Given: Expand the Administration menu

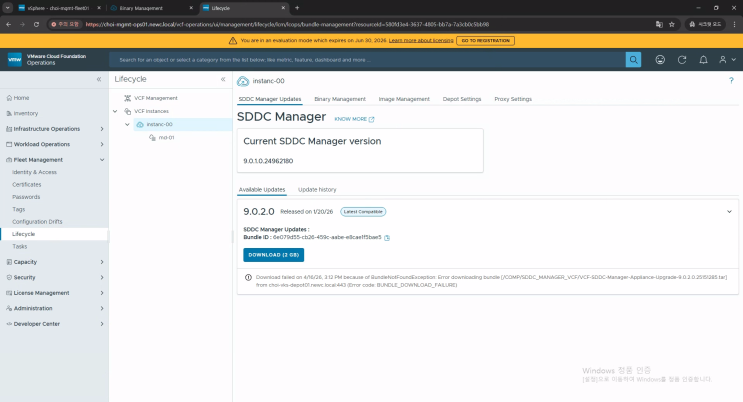Looking at the screenshot, I should [x=102, y=308].
